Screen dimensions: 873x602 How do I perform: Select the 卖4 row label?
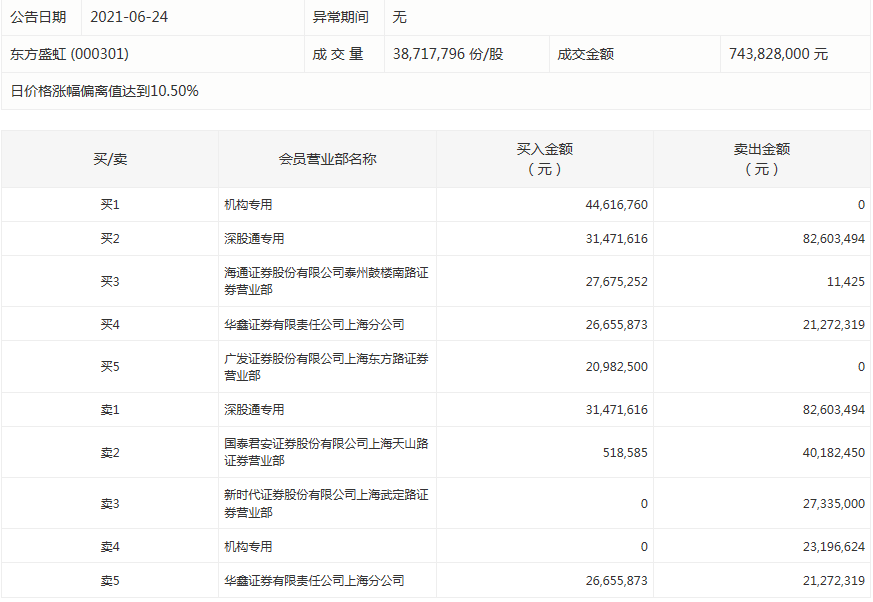(110, 547)
